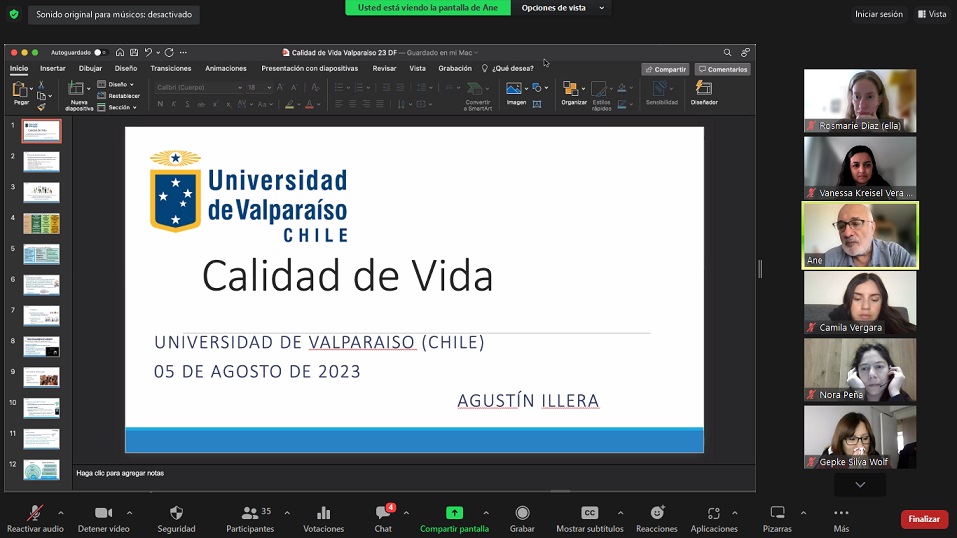The width and height of the screenshot is (957, 538).
Task: Open the Participantes panel
Action: click(250, 518)
